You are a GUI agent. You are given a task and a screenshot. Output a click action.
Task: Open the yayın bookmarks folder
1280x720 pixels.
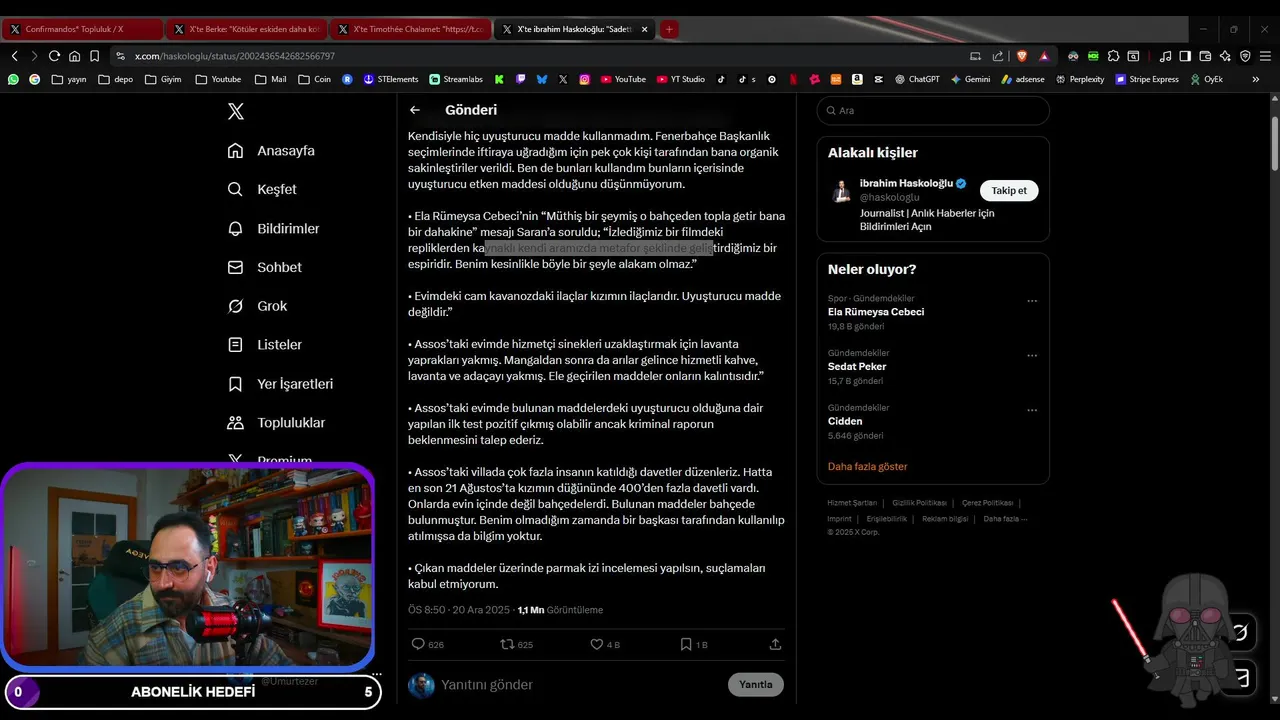pyautogui.click(x=69, y=79)
